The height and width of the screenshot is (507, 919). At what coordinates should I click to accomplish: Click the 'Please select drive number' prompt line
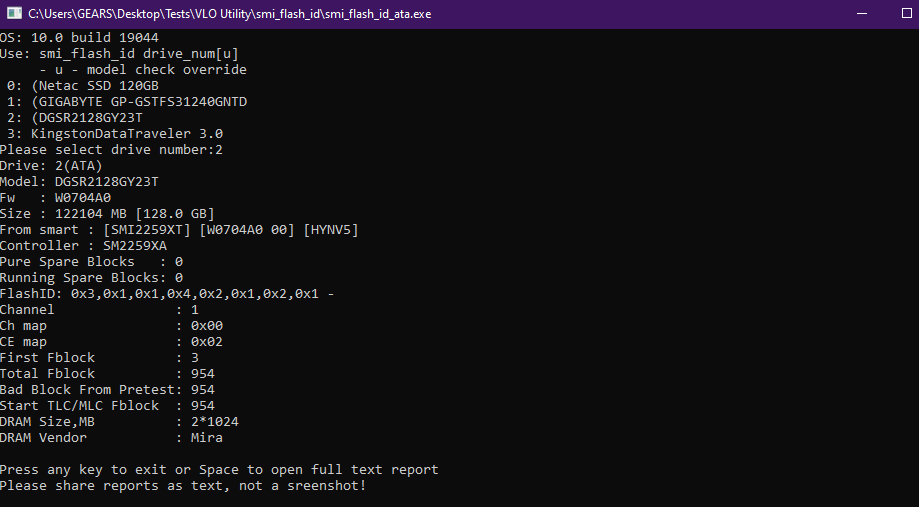(x=111, y=150)
